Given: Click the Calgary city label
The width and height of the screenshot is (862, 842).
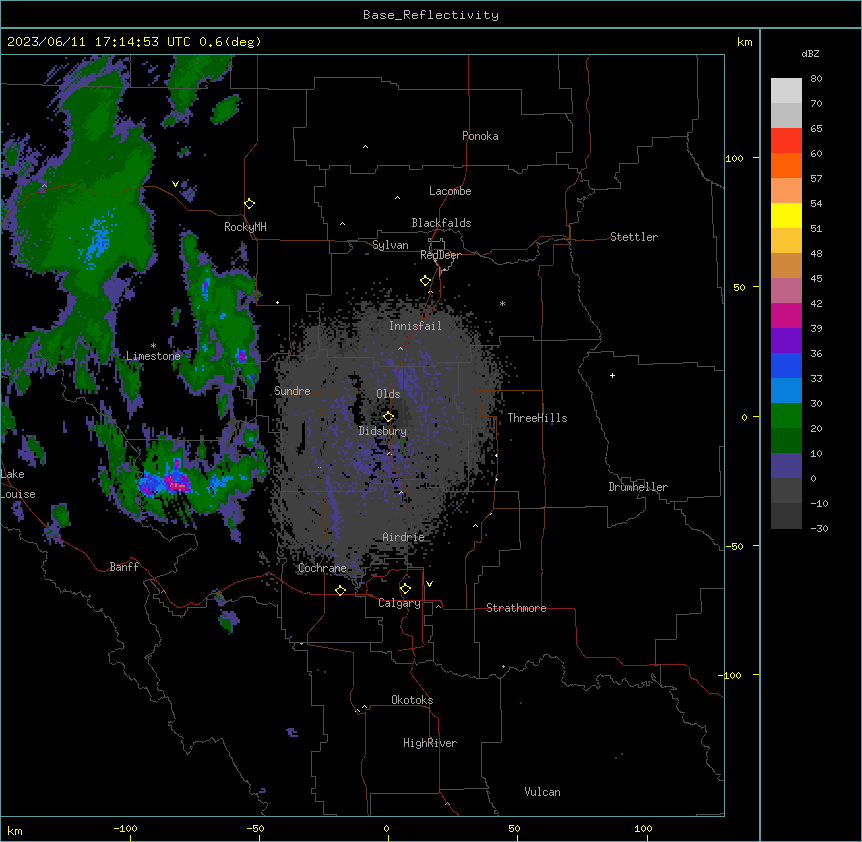Looking at the screenshot, I should click(x=399, y=603).
